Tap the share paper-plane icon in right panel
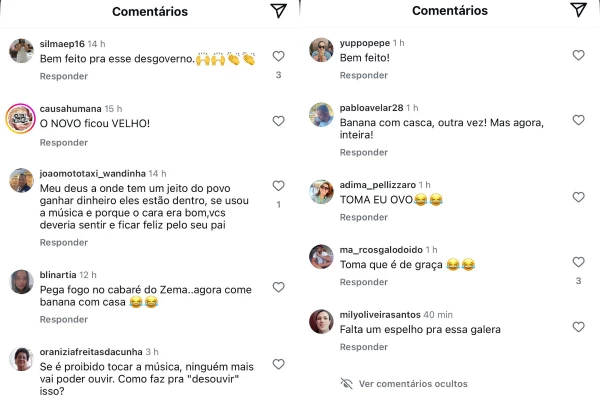 point(578,10)
